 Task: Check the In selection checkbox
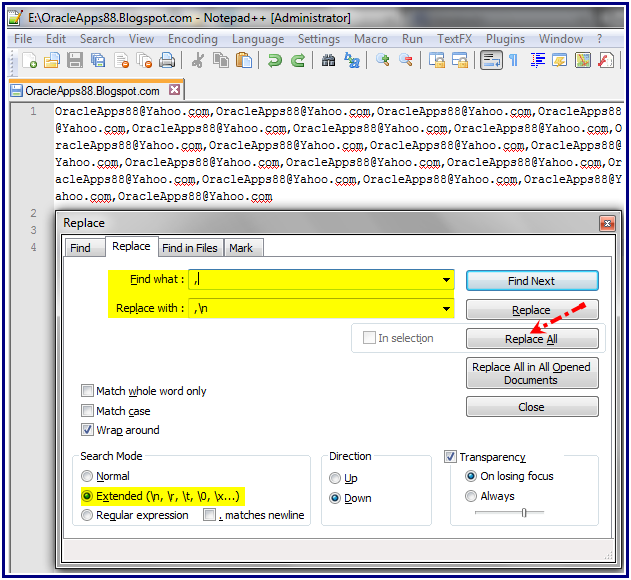[x=369, y=338]
